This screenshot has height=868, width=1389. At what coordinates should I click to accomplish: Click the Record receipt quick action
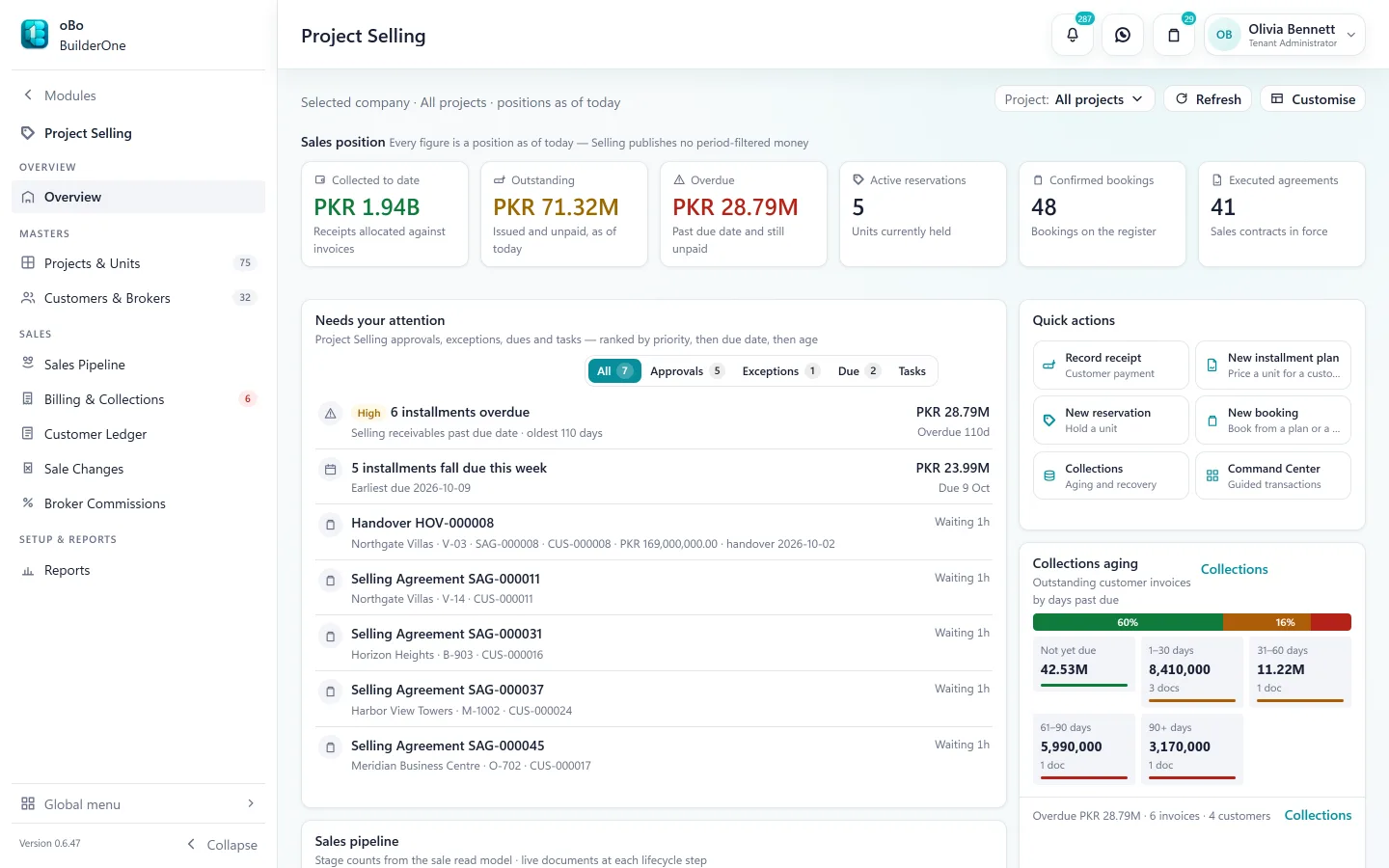point(1110,366)
